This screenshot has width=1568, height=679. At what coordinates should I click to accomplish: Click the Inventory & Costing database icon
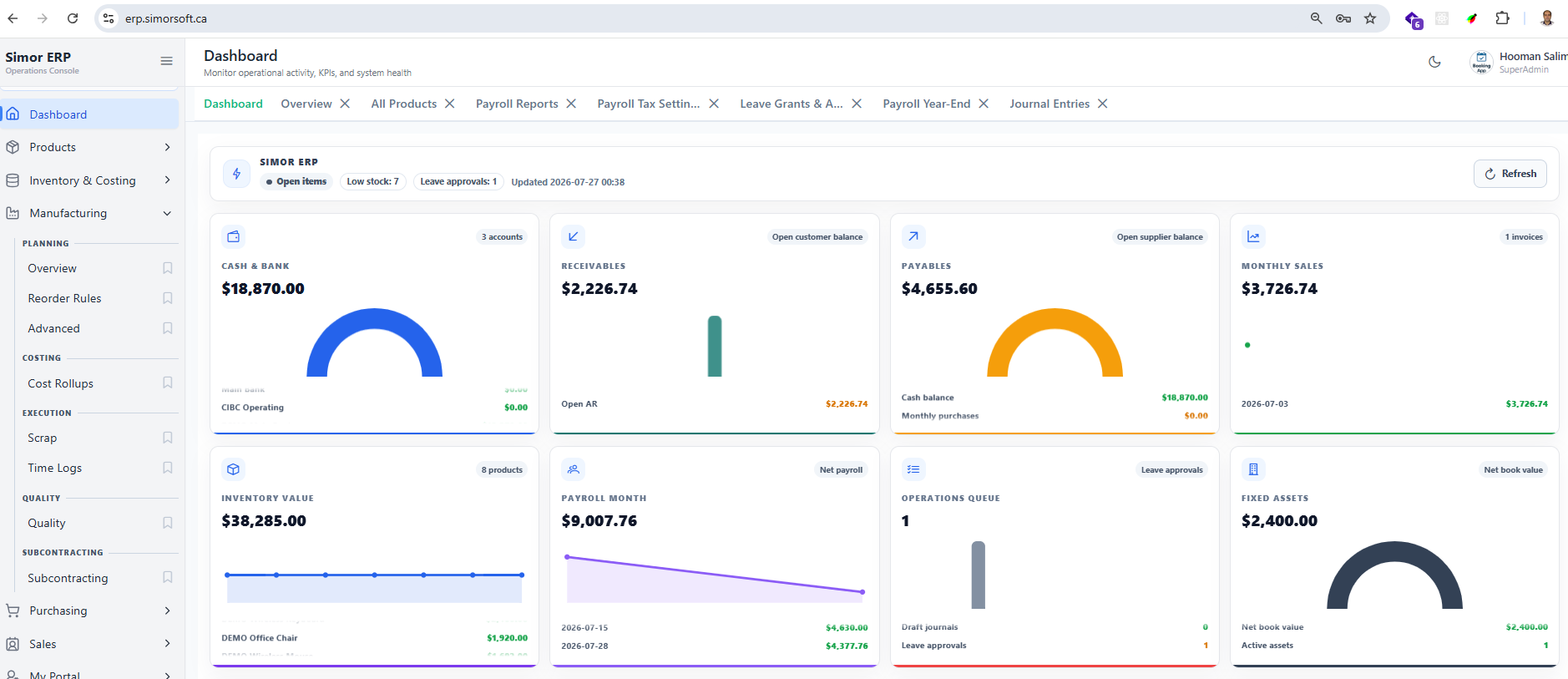point(13,180)
